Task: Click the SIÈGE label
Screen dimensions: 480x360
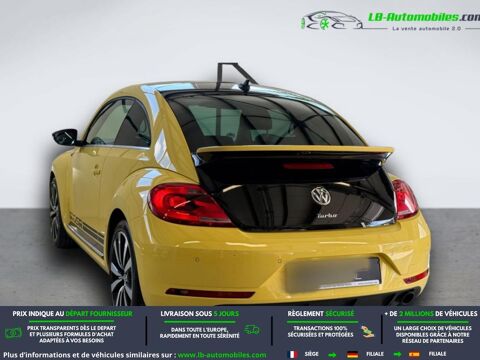Action: [x=312, y=354]
